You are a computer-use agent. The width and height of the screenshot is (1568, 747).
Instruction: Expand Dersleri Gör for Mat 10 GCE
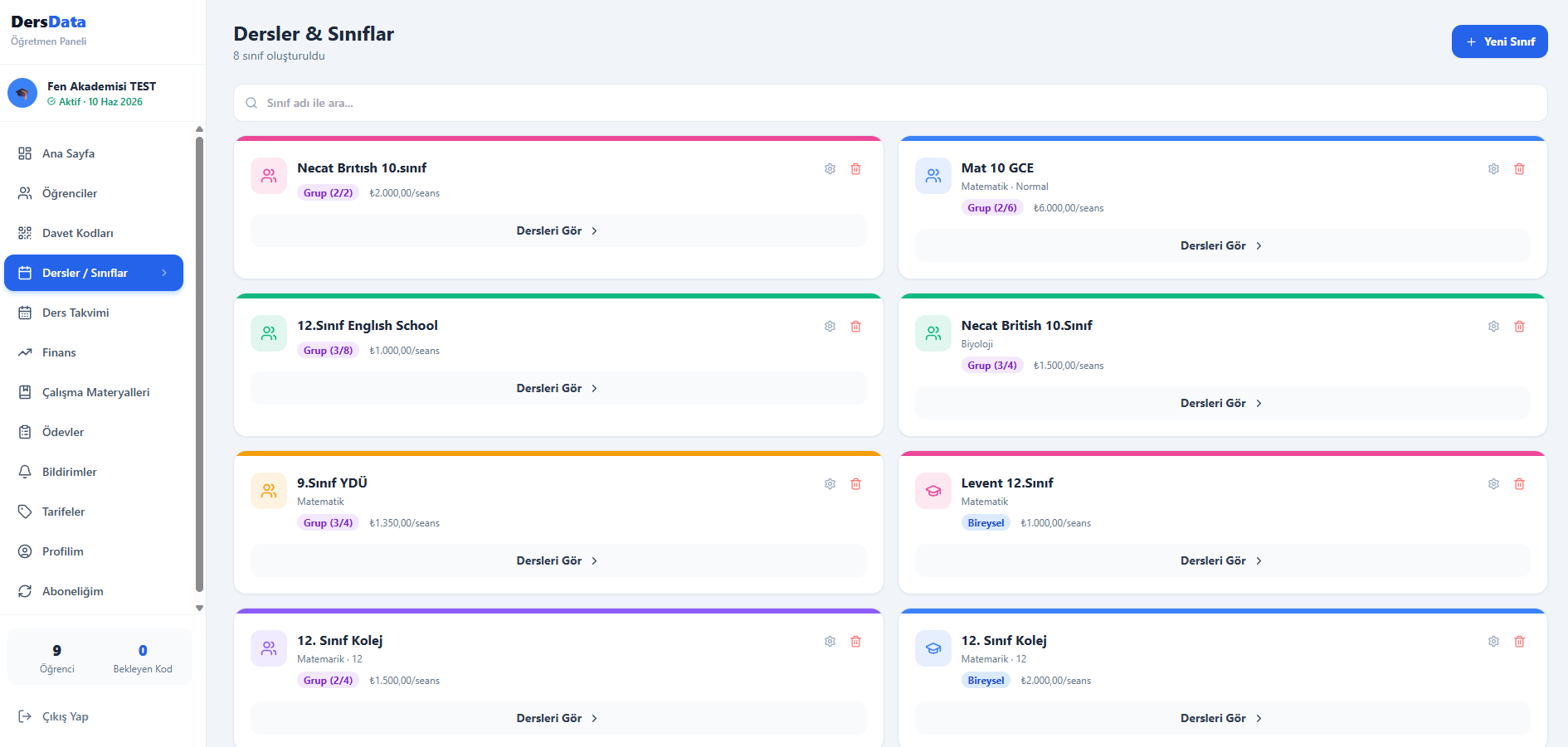pyautogui.click(x=1221, y=246)
